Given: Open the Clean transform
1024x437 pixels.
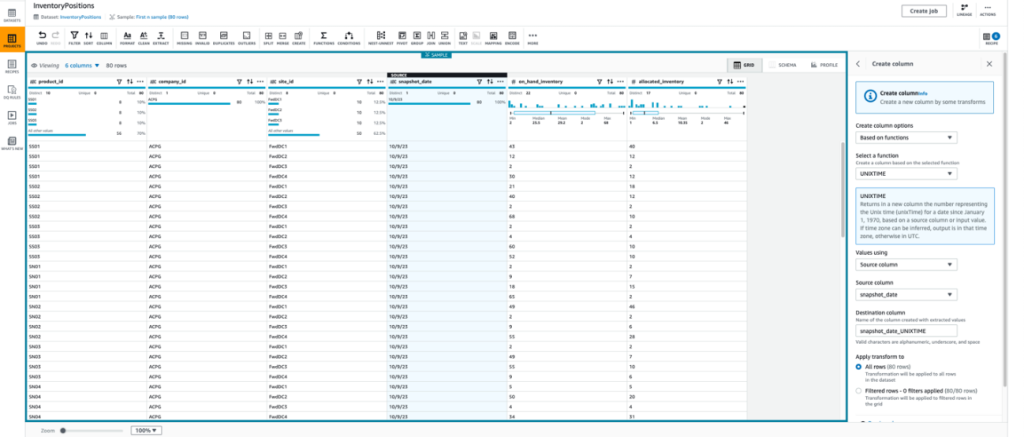Looking at the screenshot, I should (x=144, y=37).
